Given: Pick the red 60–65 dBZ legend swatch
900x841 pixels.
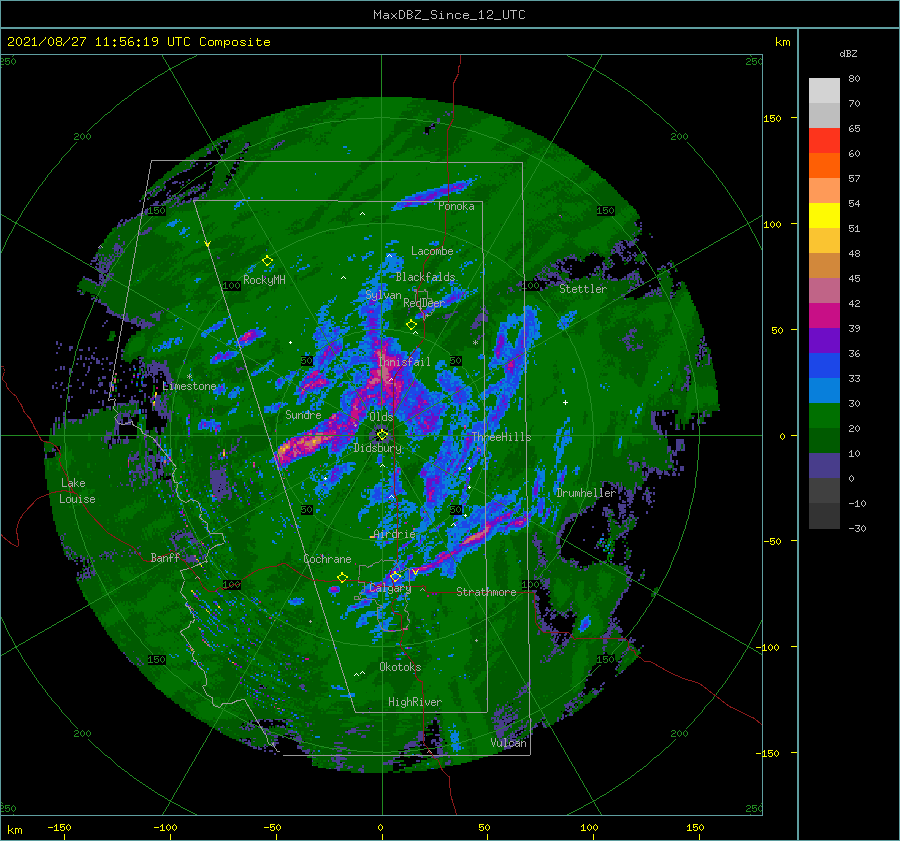Looking at the screenshot, I should [824, 141].
